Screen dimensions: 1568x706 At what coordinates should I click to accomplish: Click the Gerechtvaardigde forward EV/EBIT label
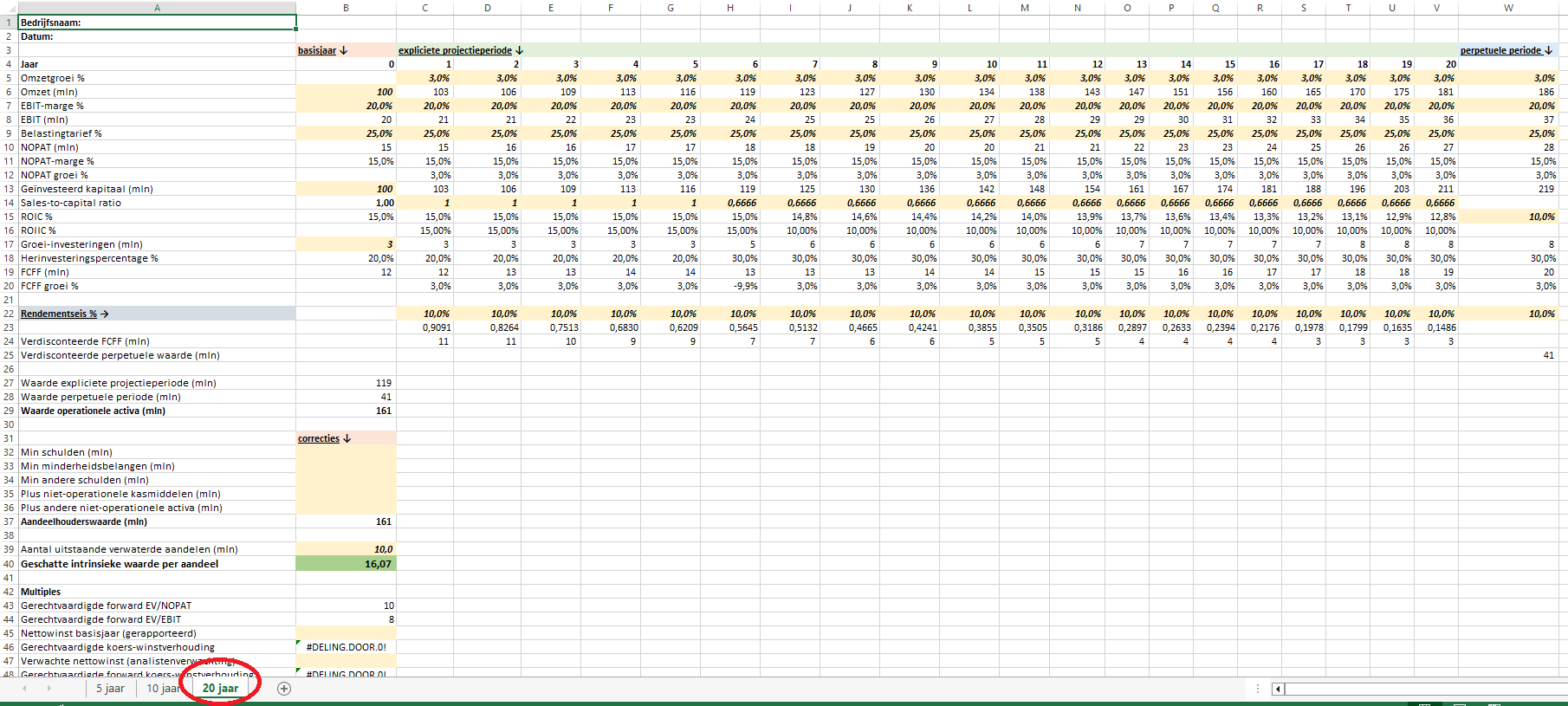[101, 619]
